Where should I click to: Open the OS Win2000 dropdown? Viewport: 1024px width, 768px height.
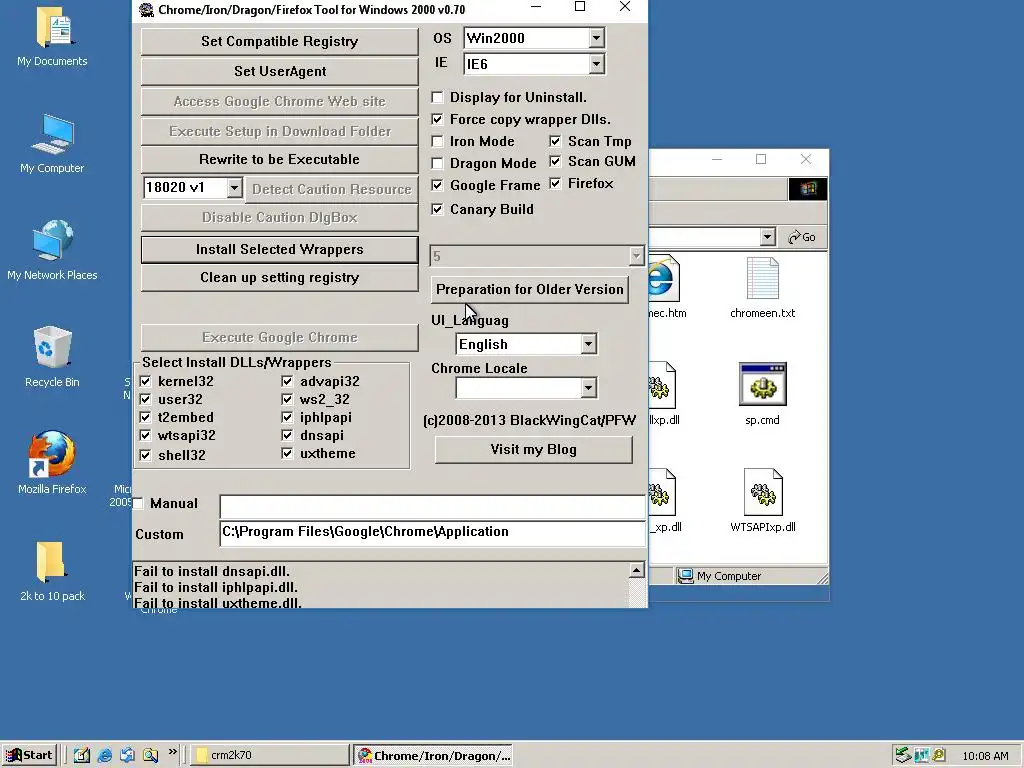pos(596,39)
